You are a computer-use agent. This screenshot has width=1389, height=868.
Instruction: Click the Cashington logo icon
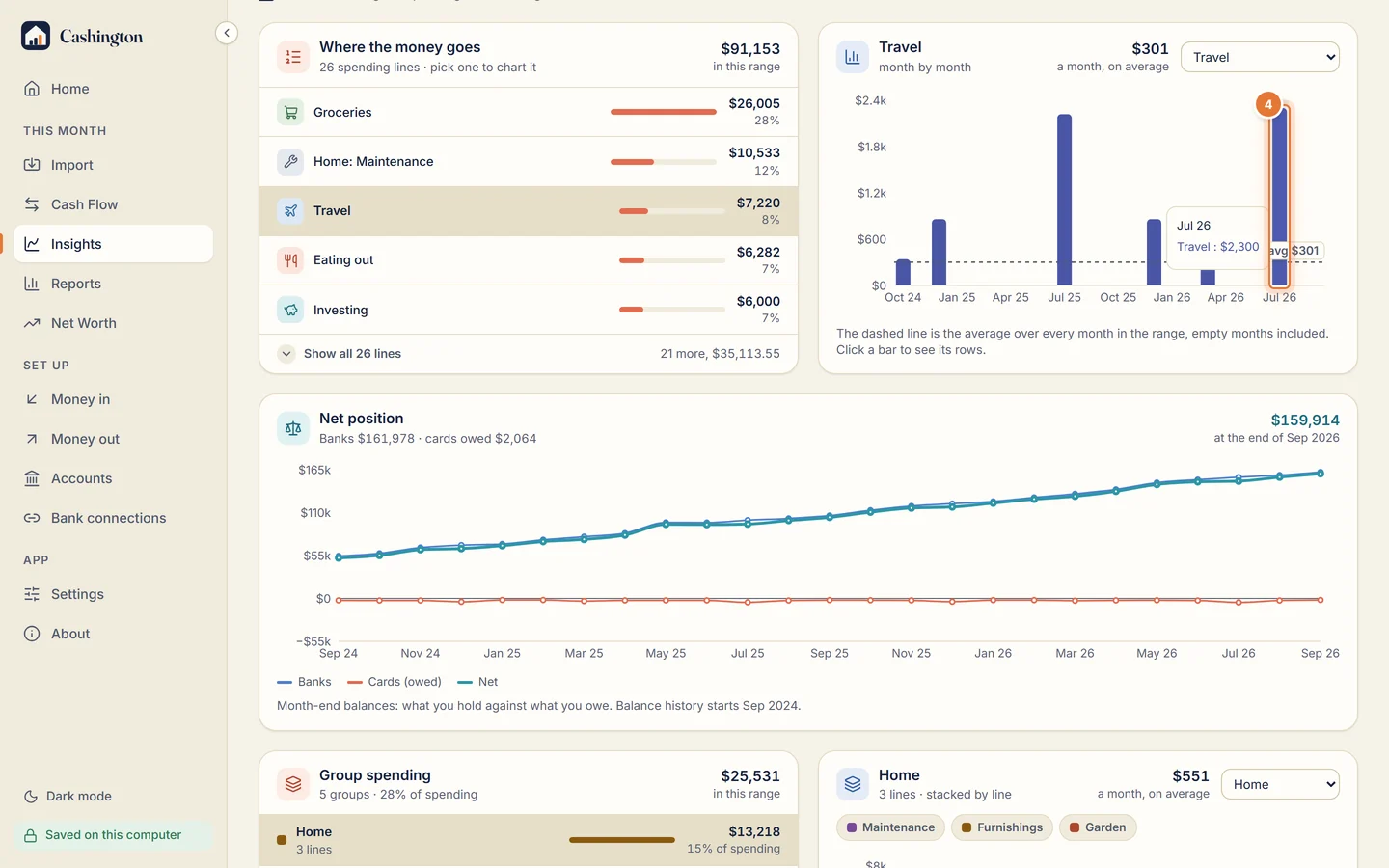36,37
